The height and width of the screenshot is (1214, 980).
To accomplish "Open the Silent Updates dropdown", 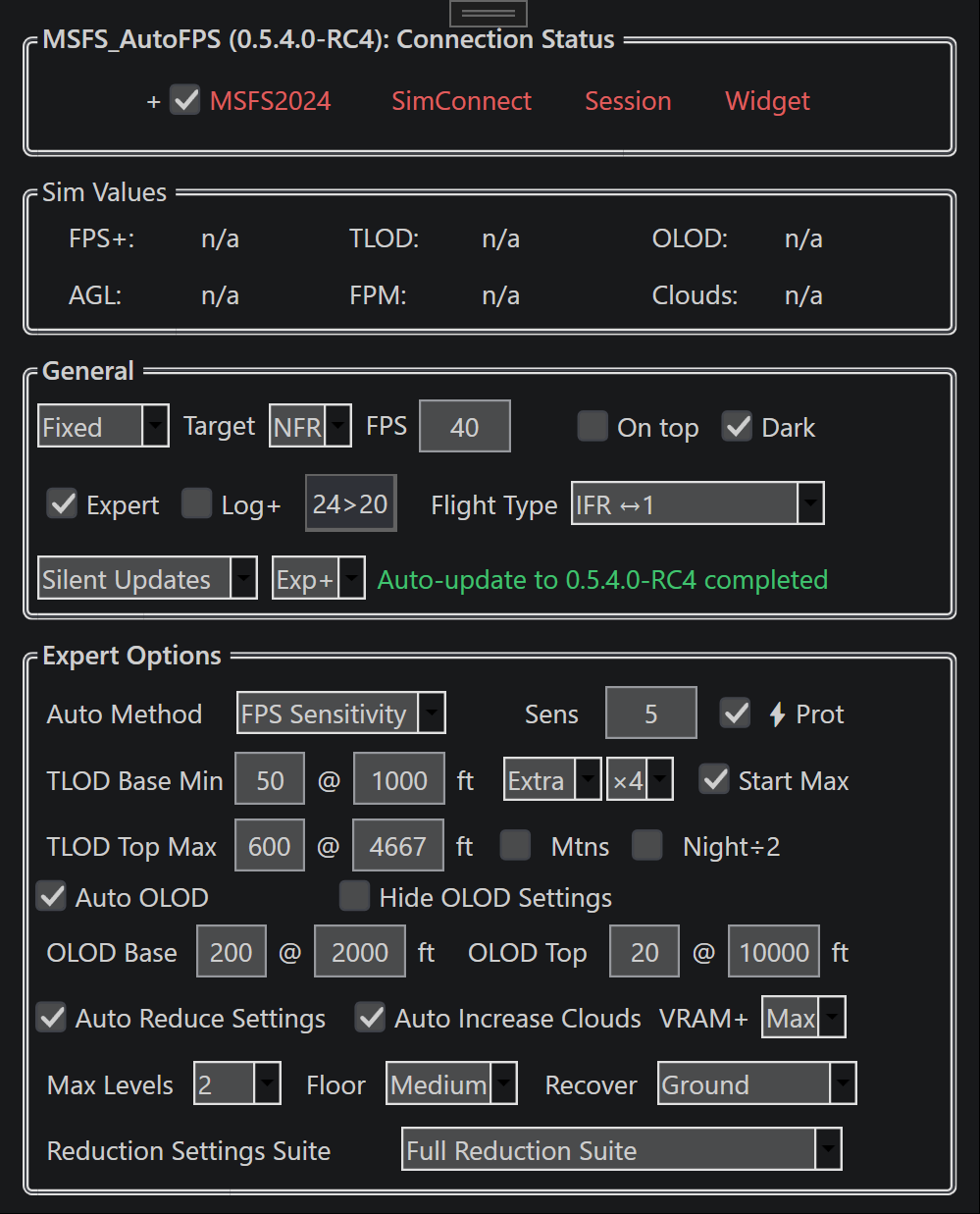I will (147, 578).
